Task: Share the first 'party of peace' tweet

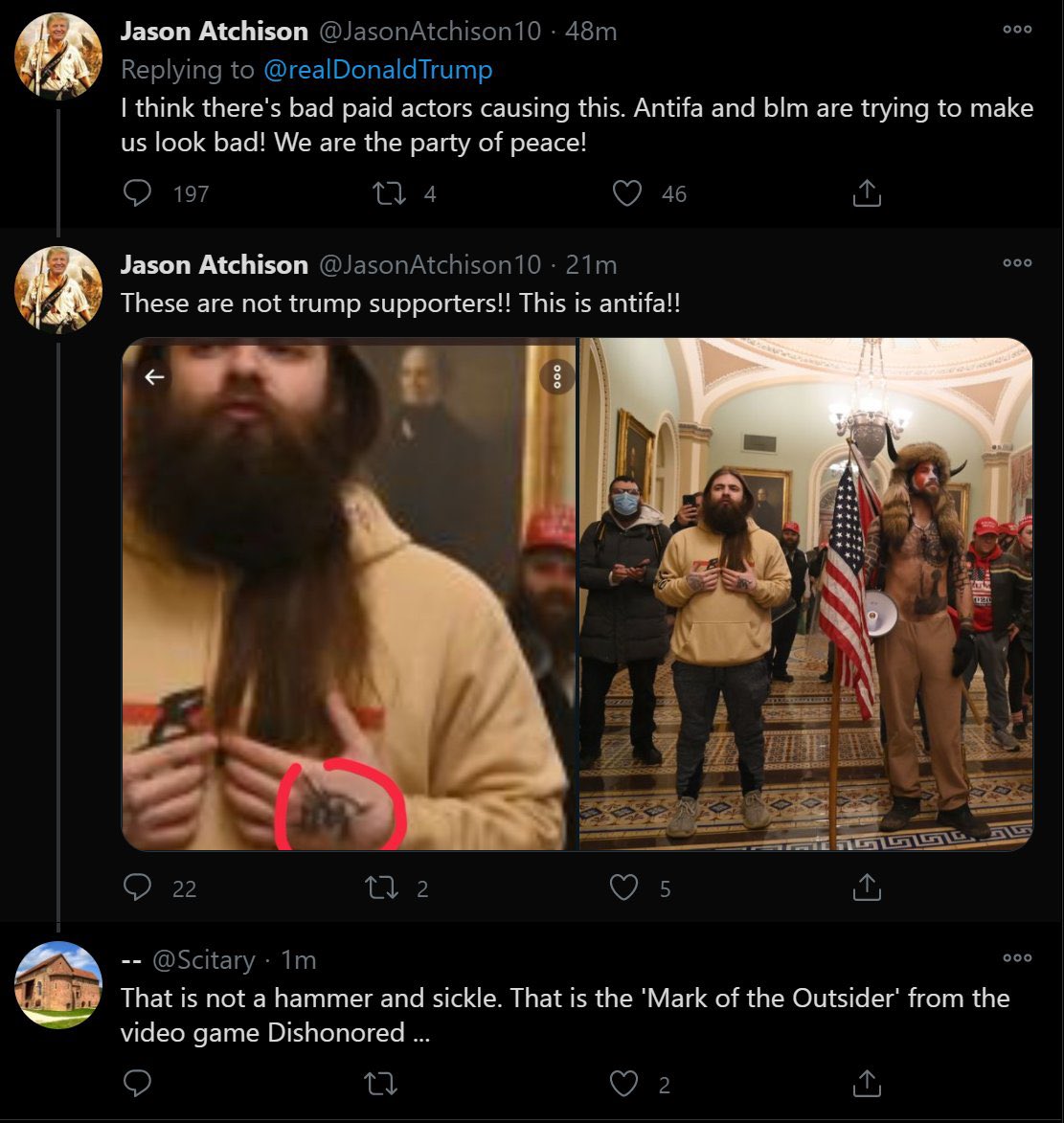Action: click(866, 194)
